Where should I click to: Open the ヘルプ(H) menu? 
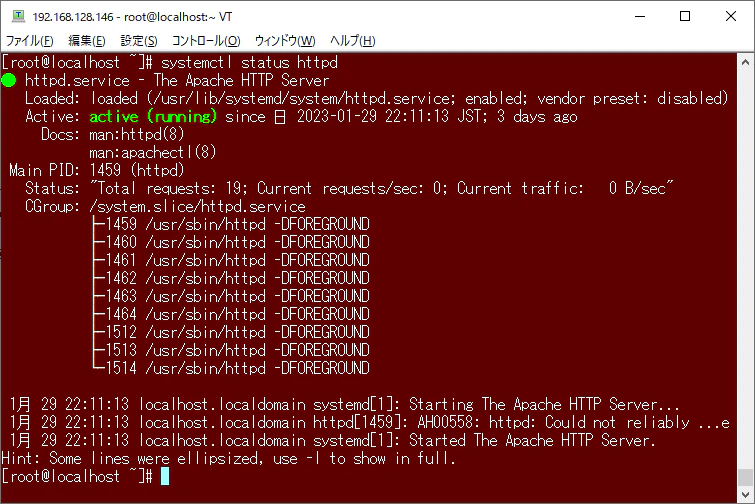[x=352, y=41]
